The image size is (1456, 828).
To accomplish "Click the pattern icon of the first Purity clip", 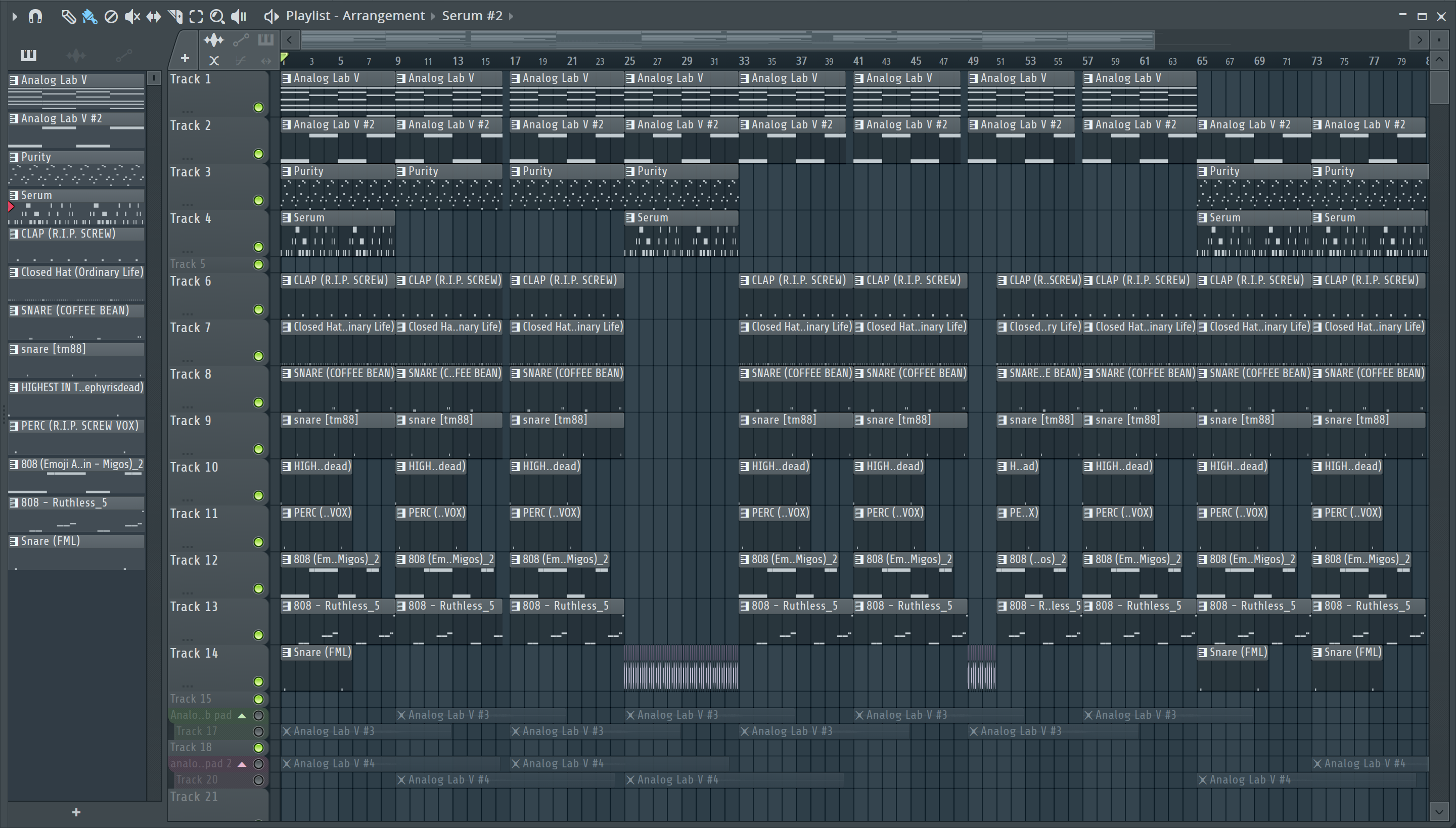I will [x=287, y=171].
